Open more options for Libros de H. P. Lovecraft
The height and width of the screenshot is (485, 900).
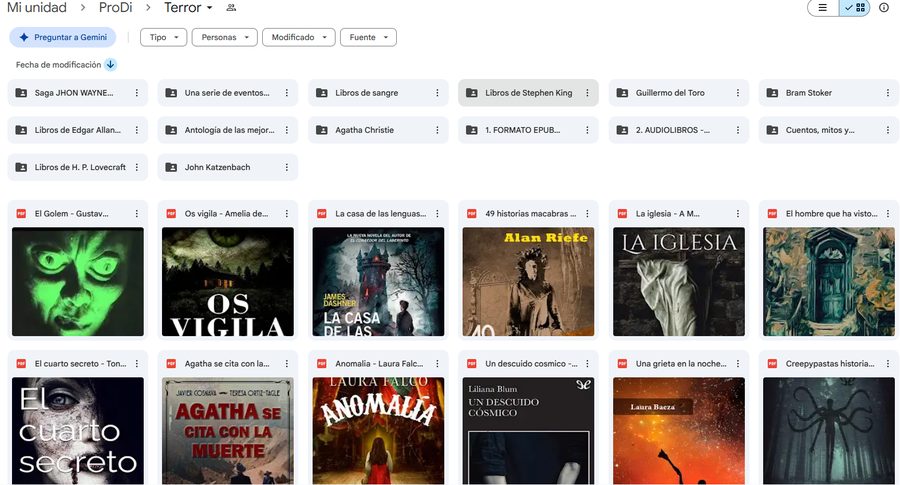137,168
